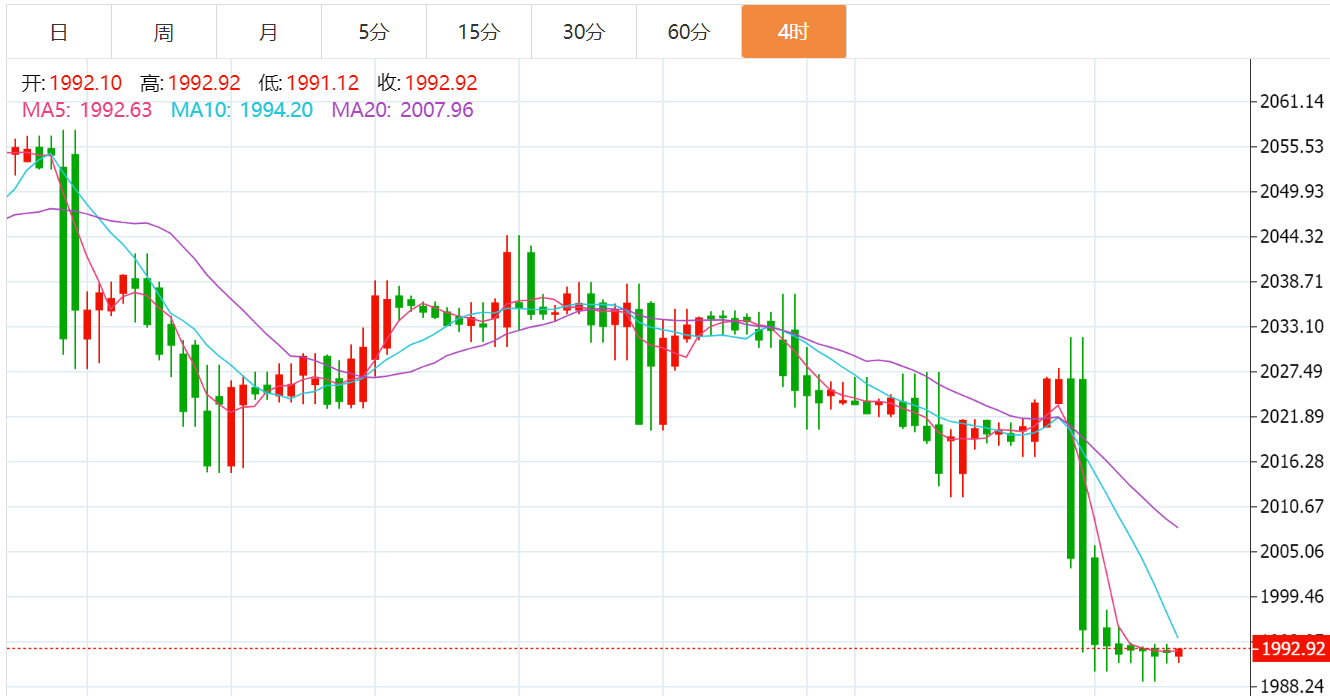
Task: Click the 2061.14 price axis label
Action: [x=1293, y=102]
